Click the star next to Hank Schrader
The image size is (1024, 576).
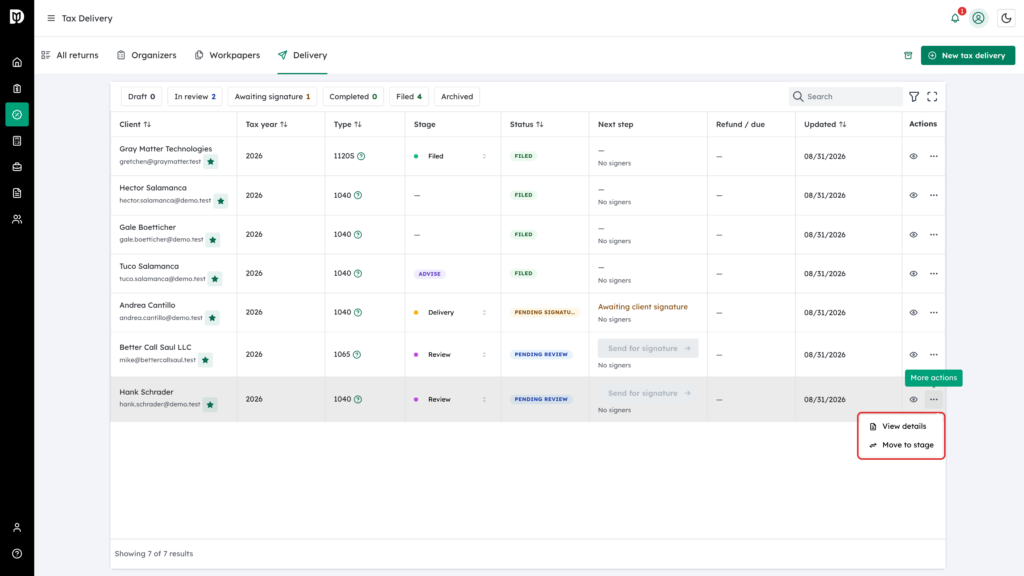pyautogui.click(x=210, y=405)
